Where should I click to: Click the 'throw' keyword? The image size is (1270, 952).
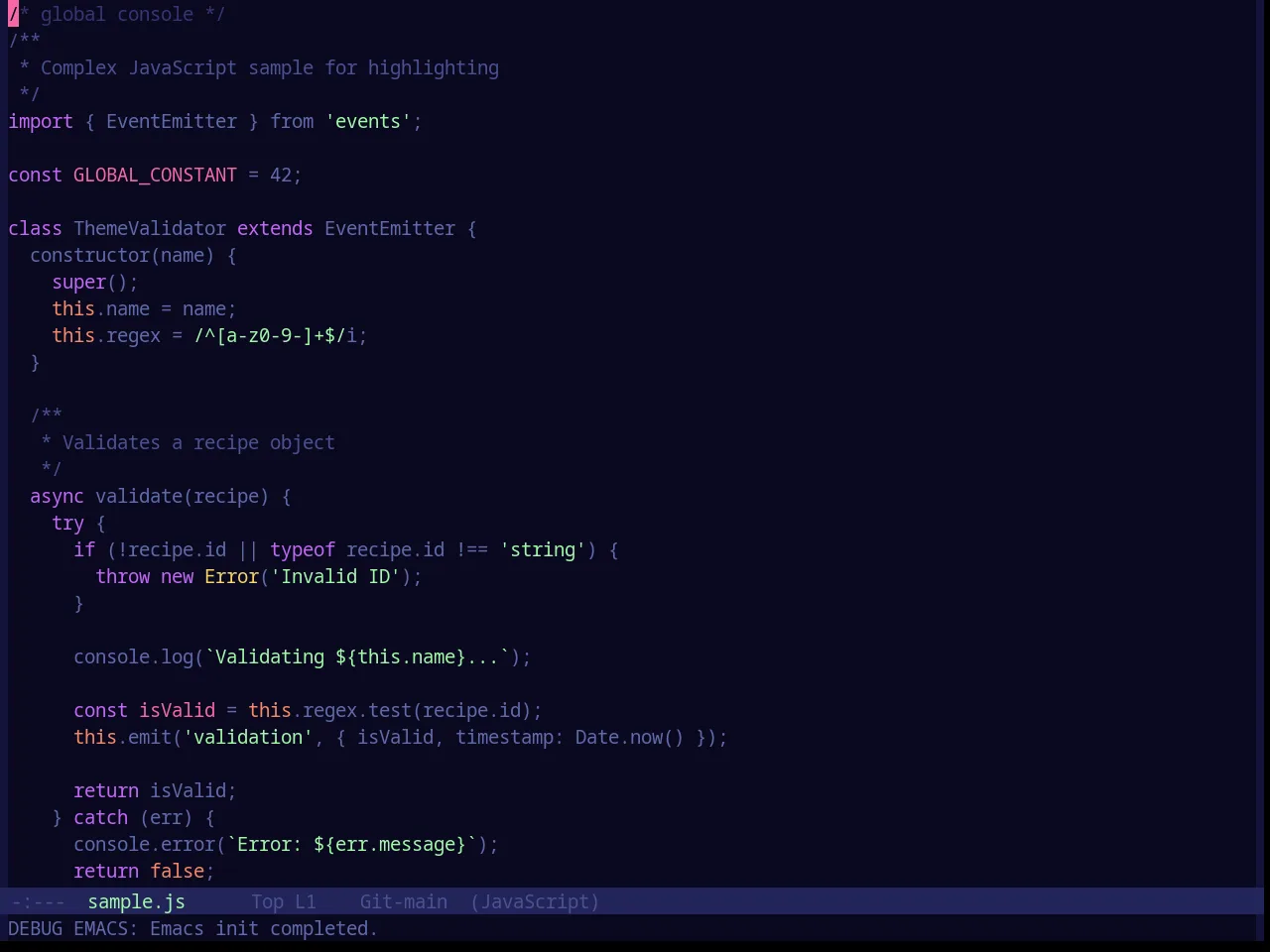coord(122,576)
